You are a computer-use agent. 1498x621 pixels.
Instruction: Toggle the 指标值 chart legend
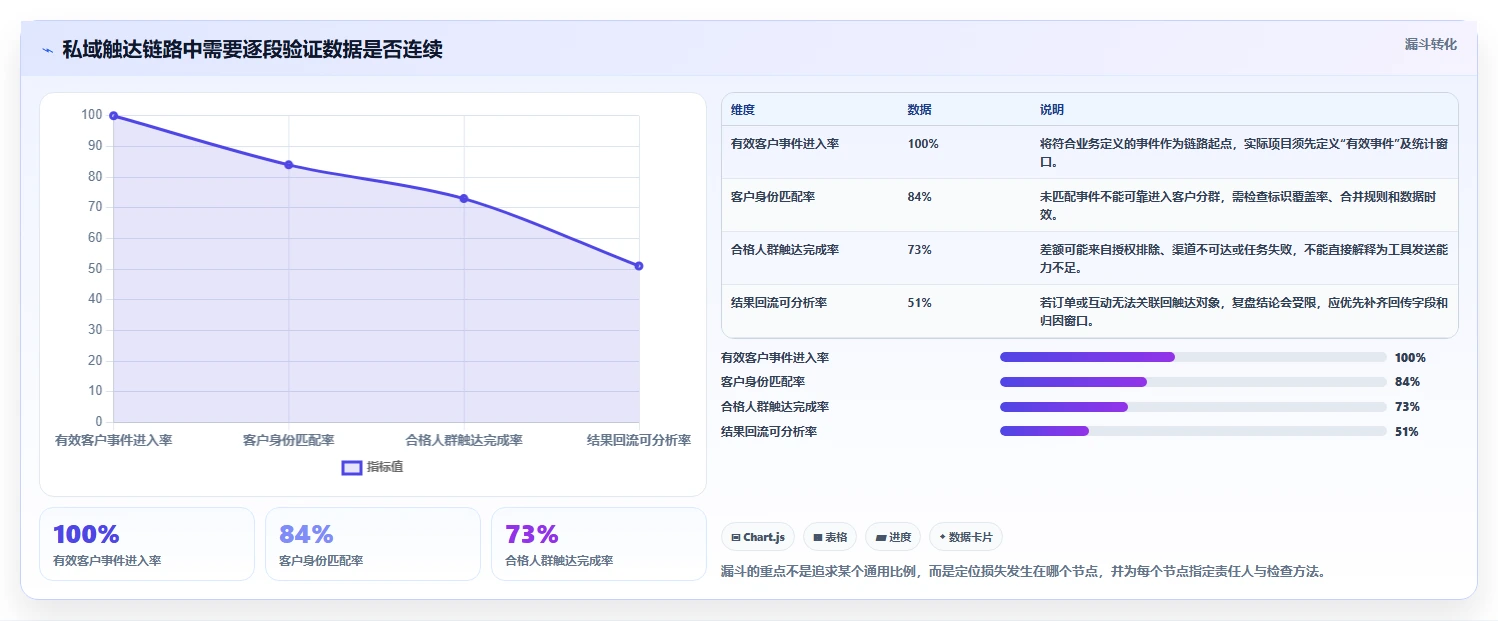372,467
